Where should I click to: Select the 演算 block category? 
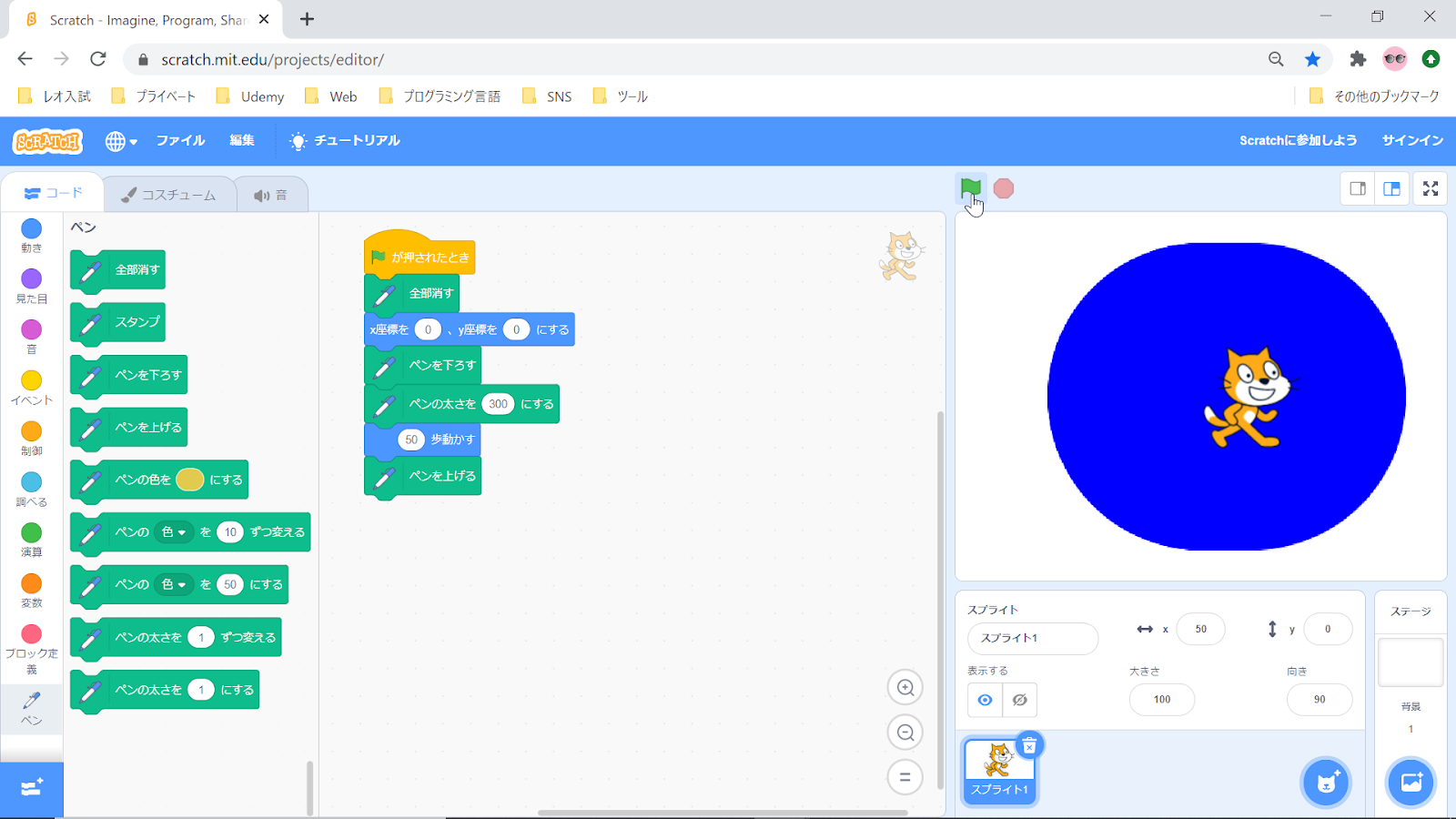(31, 540)
